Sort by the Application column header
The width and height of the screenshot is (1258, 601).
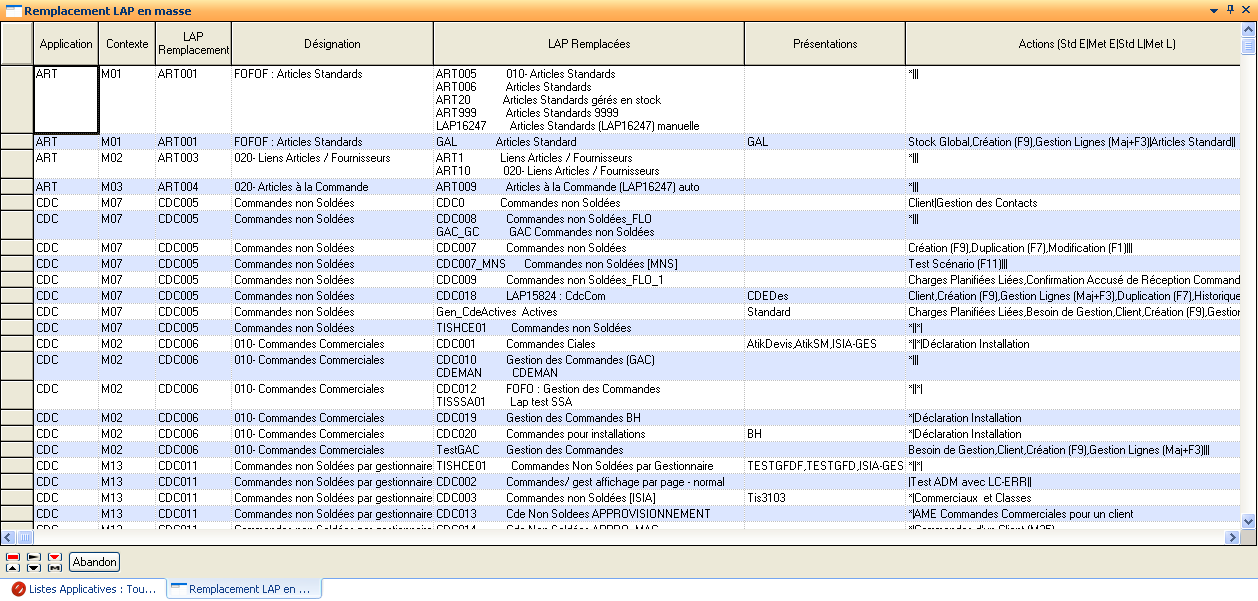point(66,44)
